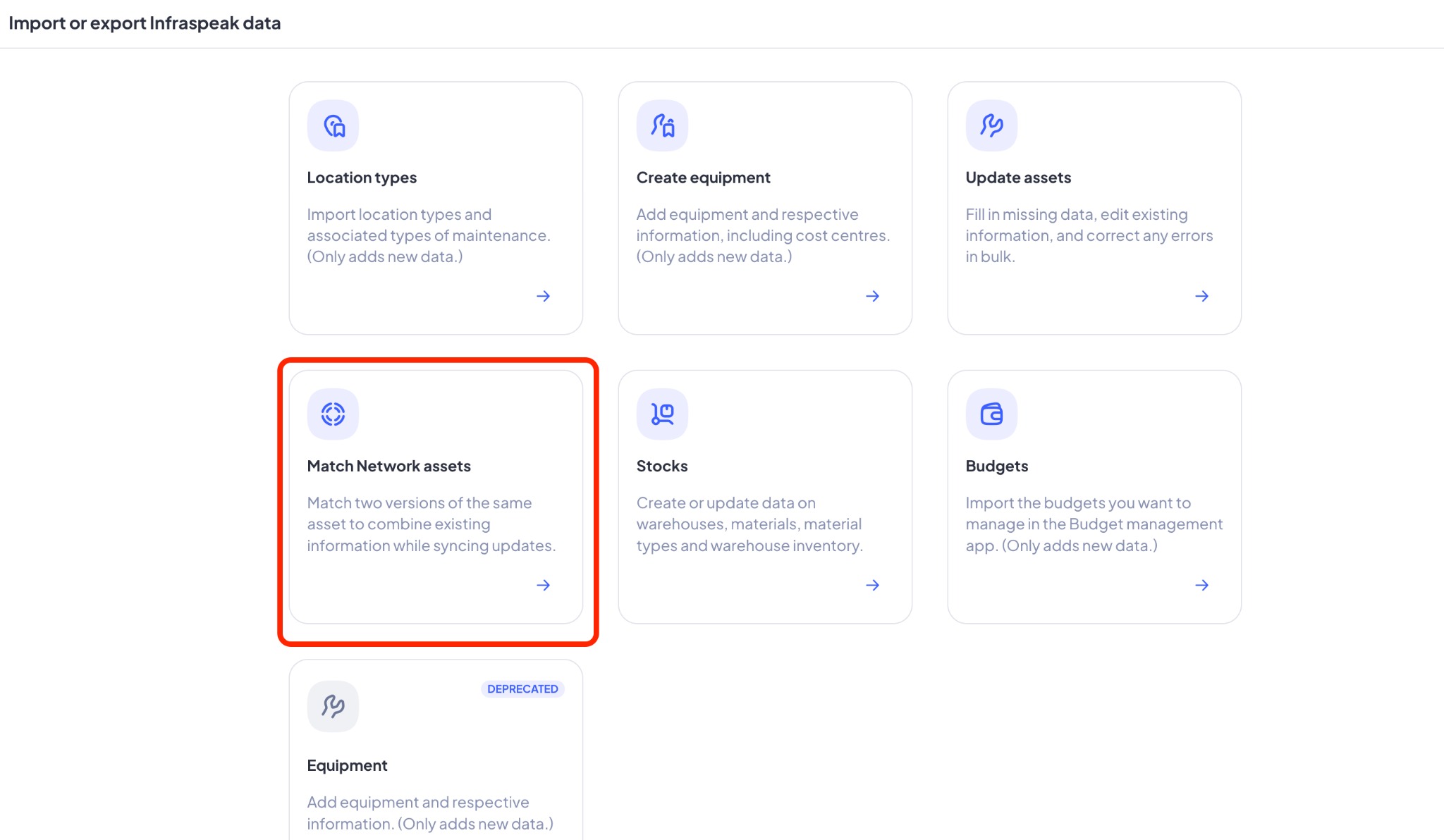Click the Stocks trolley icon
Image resolution: width=1444 pixels, height=840 pixels.
pos(662,414)
